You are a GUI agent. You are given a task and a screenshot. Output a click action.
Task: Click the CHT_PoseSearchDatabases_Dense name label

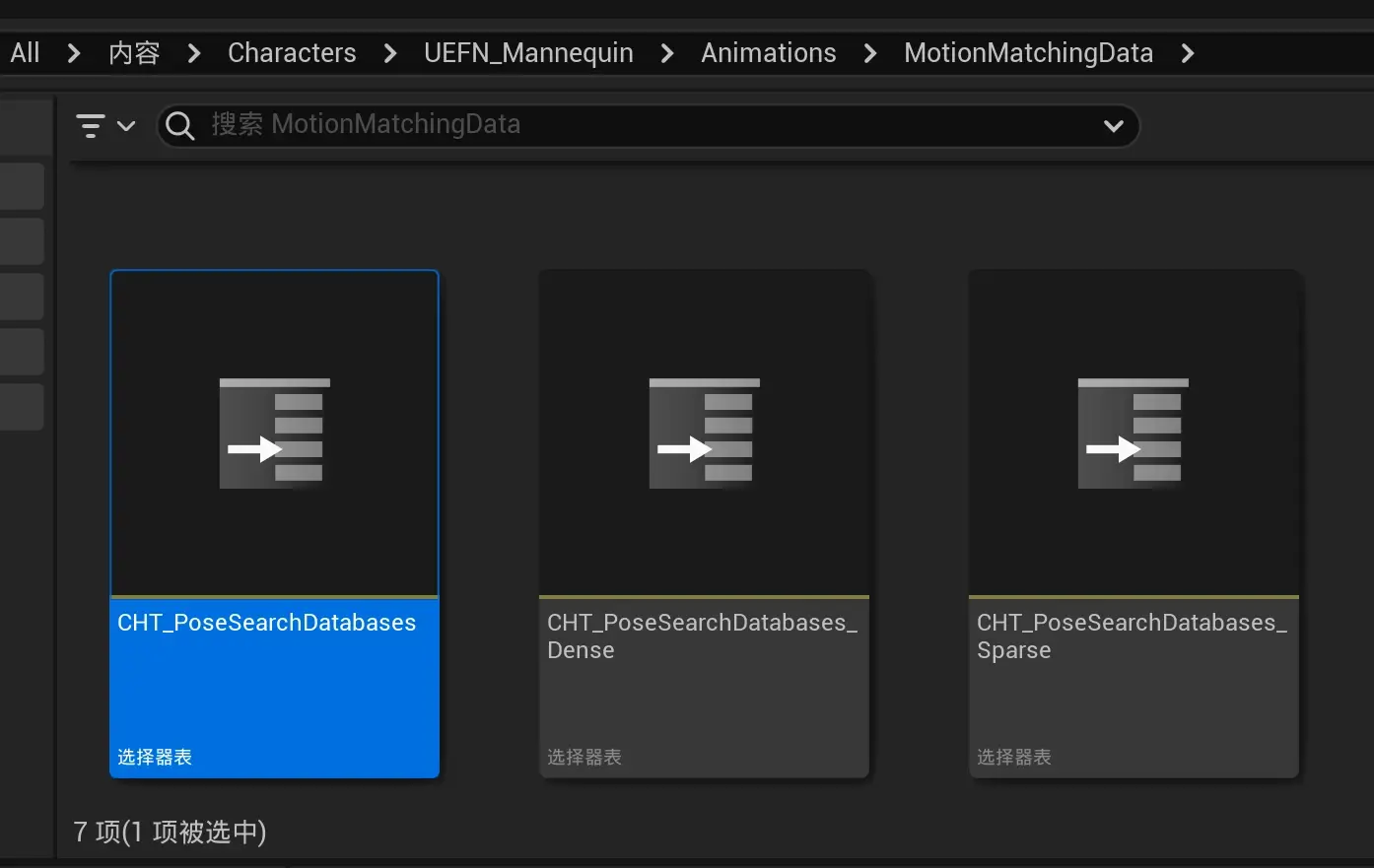pyautogui.click(x=702, y=636)
